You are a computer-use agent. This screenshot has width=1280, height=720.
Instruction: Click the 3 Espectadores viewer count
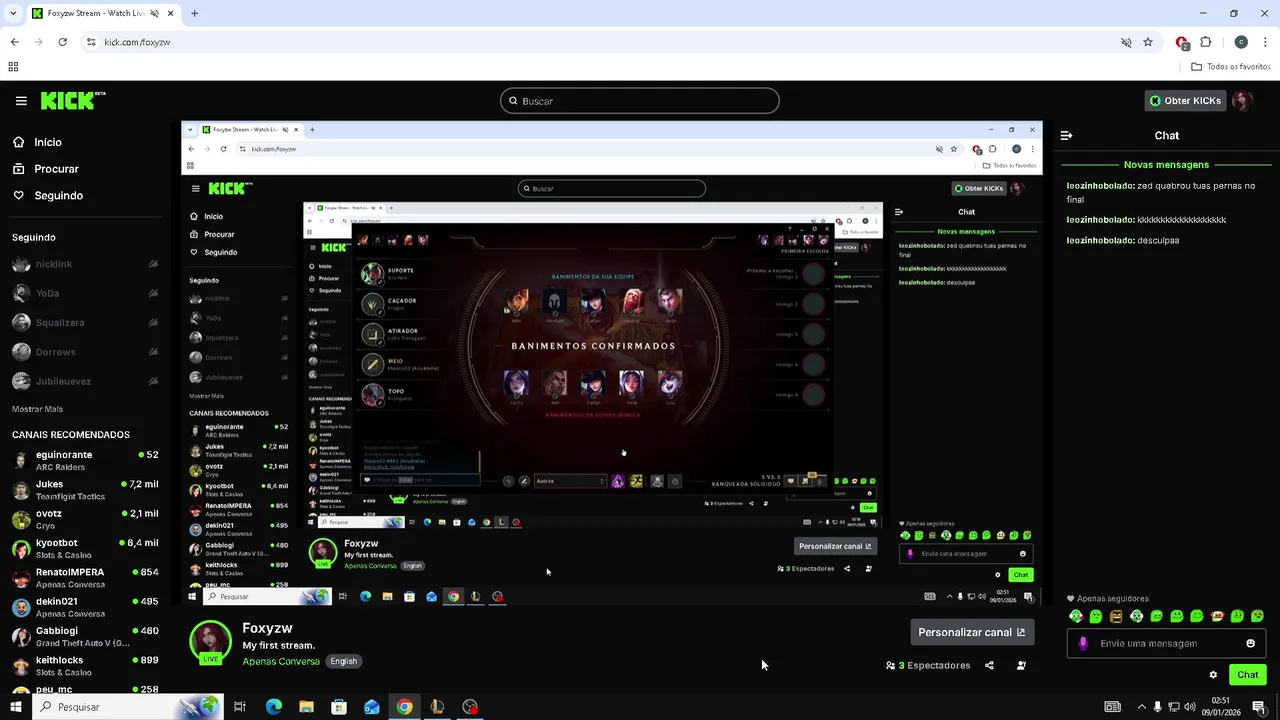928,665
